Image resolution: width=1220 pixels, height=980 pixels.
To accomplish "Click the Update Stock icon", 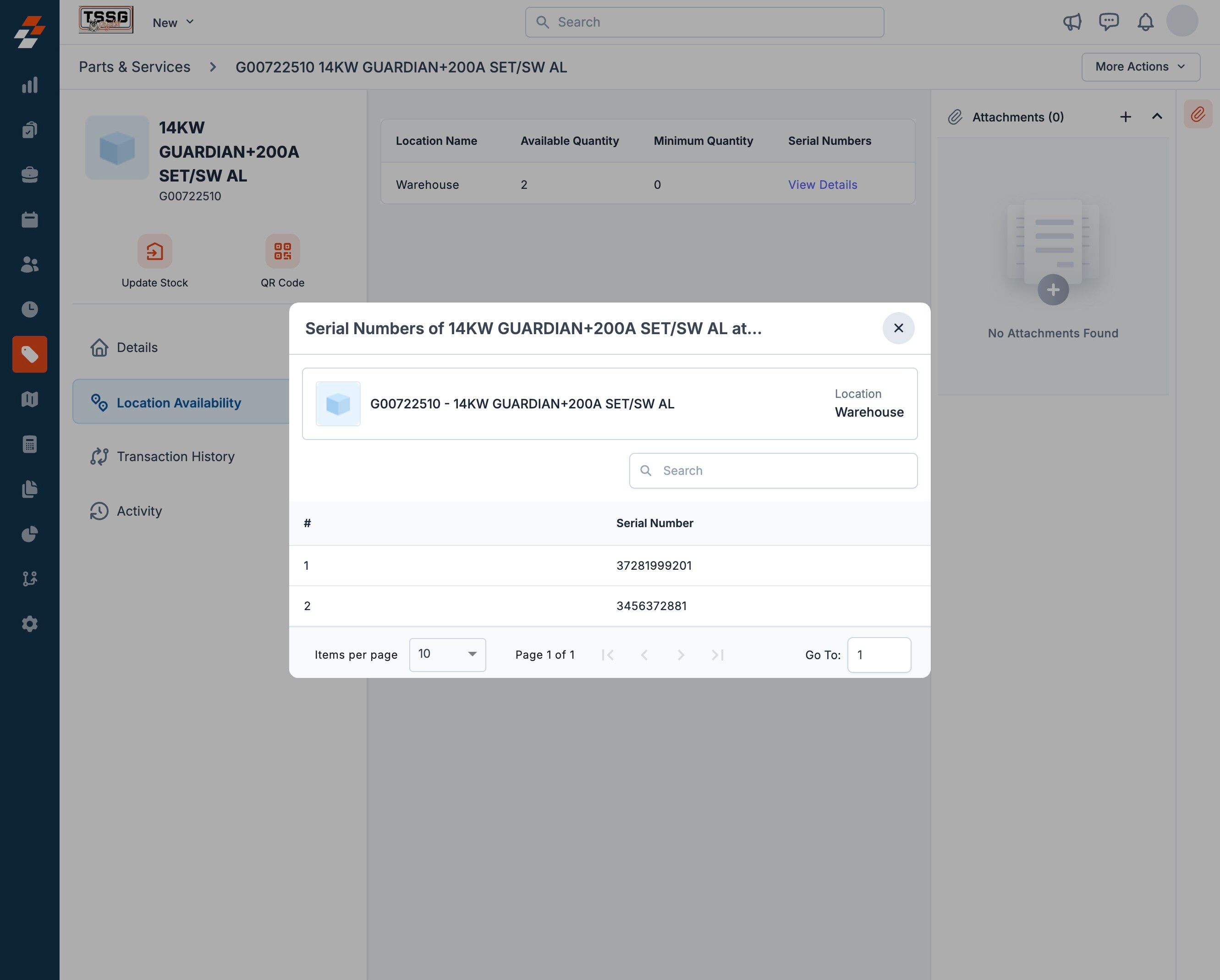I will point(154,251).
